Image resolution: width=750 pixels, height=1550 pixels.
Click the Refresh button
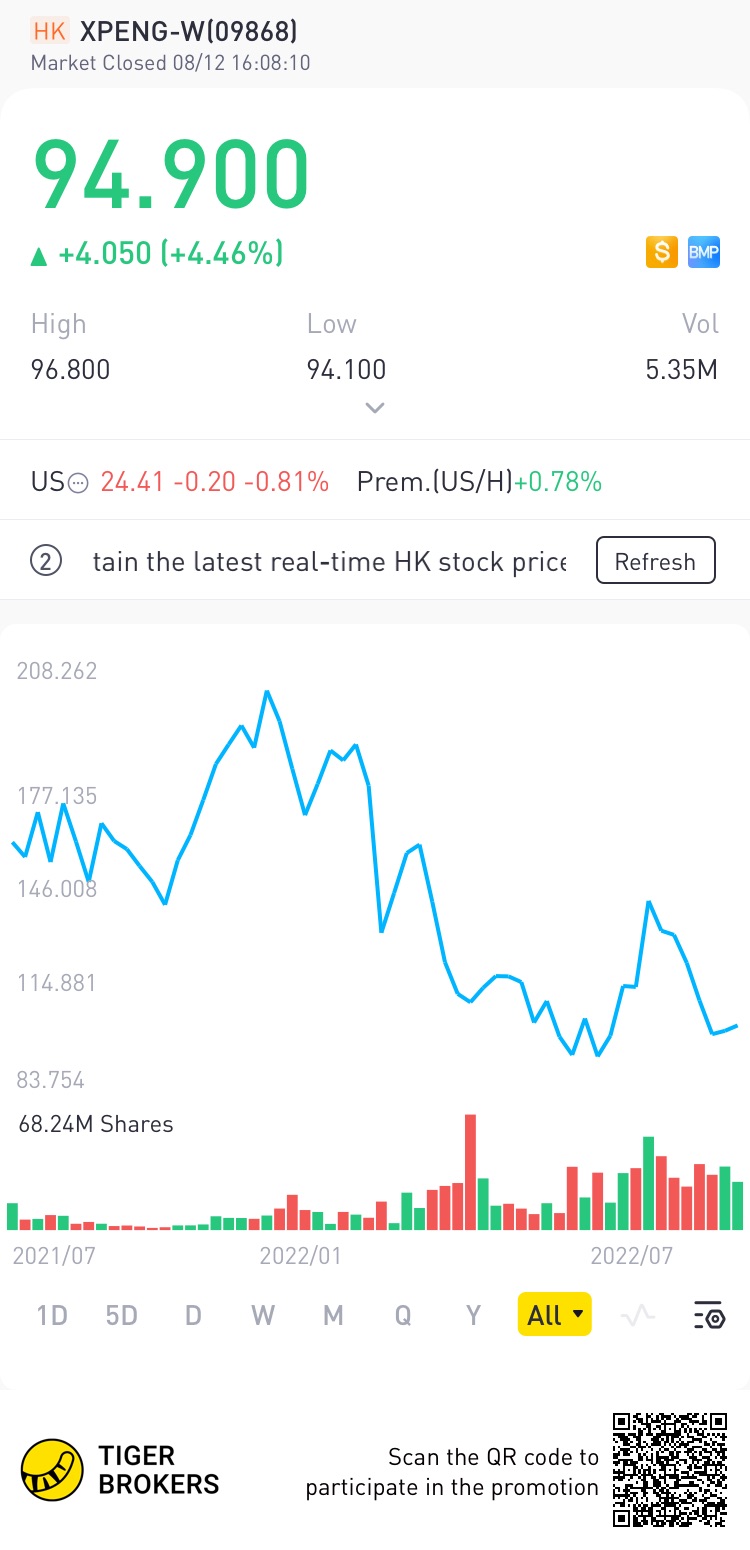[655, 561]
